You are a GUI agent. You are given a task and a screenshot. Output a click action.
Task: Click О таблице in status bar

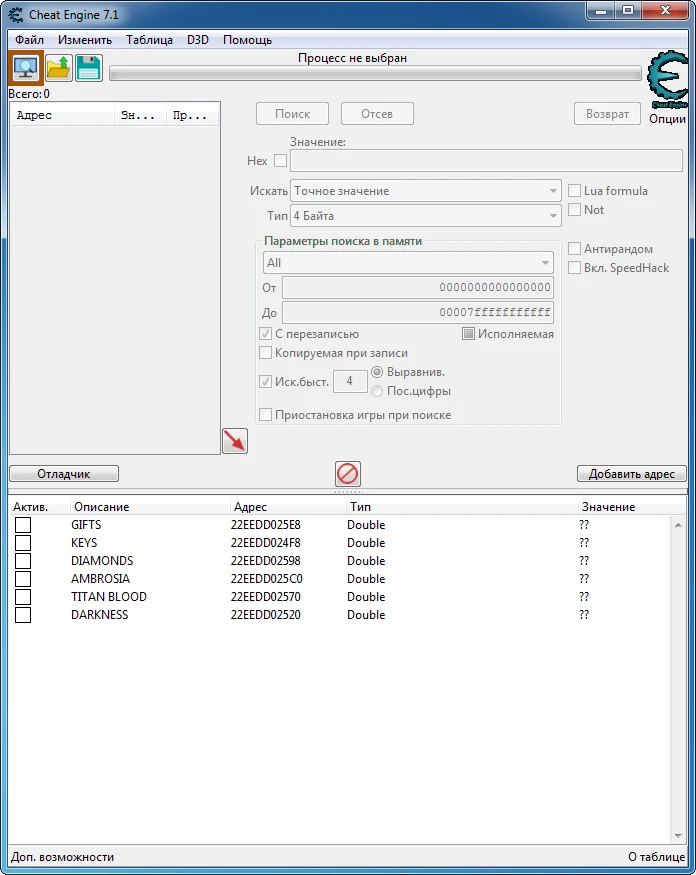[x=656, y=857]
